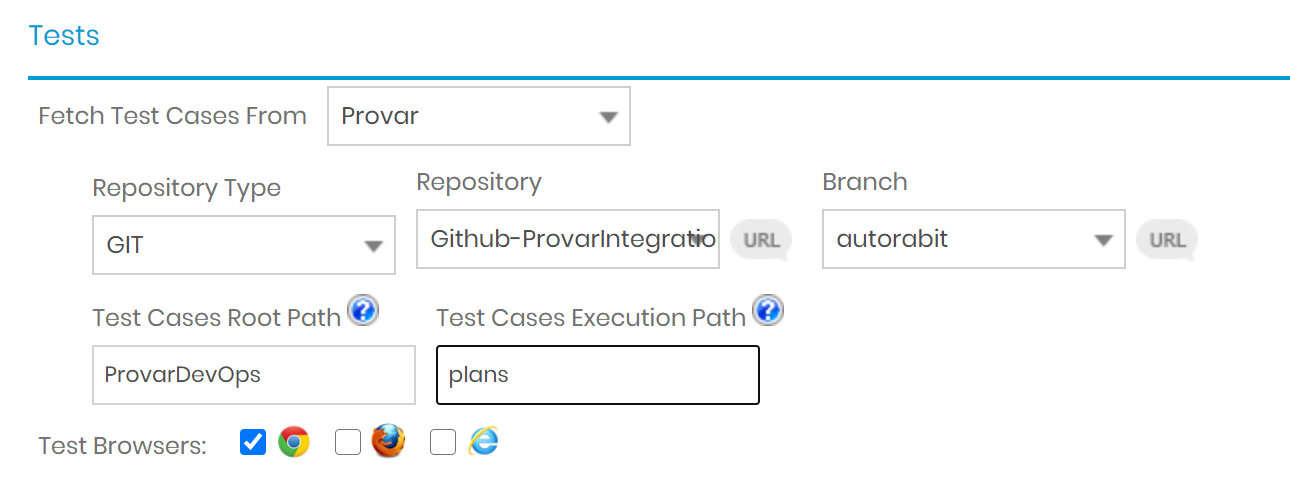
Task: Click into the ProvarDevOps root path field
Action: pos(254,375)
